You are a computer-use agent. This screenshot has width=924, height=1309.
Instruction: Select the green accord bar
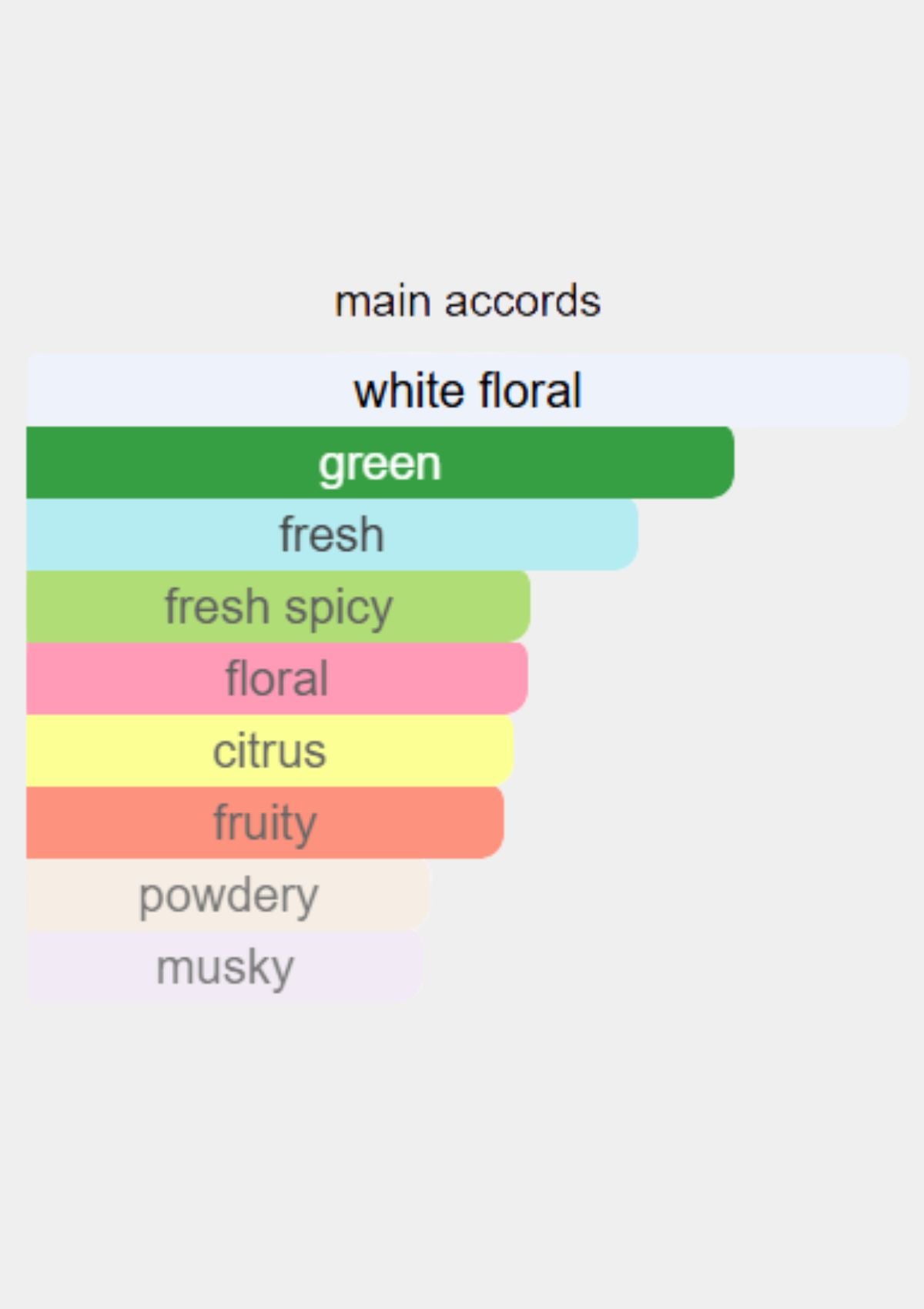380,462
